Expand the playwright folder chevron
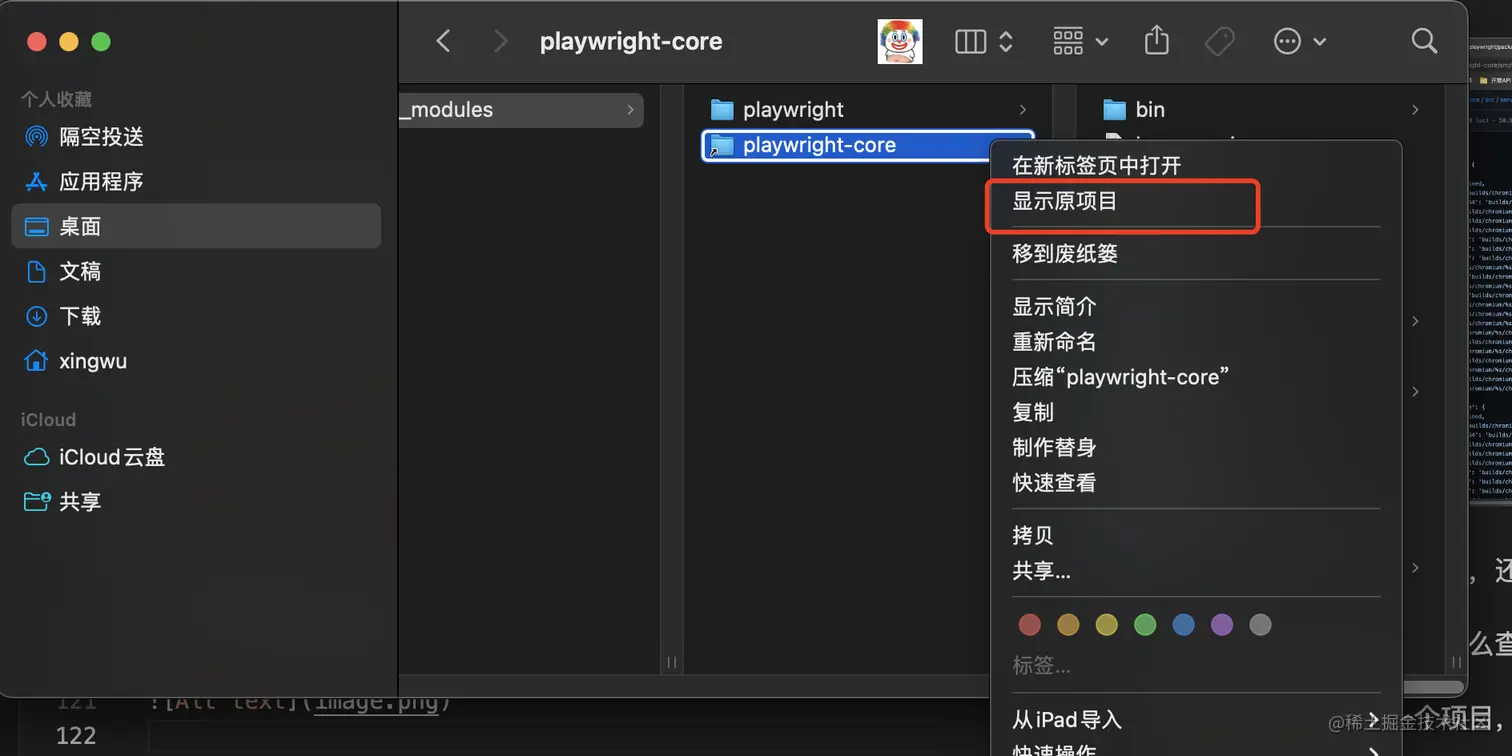Viewport: 1512px width, 756px height. tap(1022, 110)
